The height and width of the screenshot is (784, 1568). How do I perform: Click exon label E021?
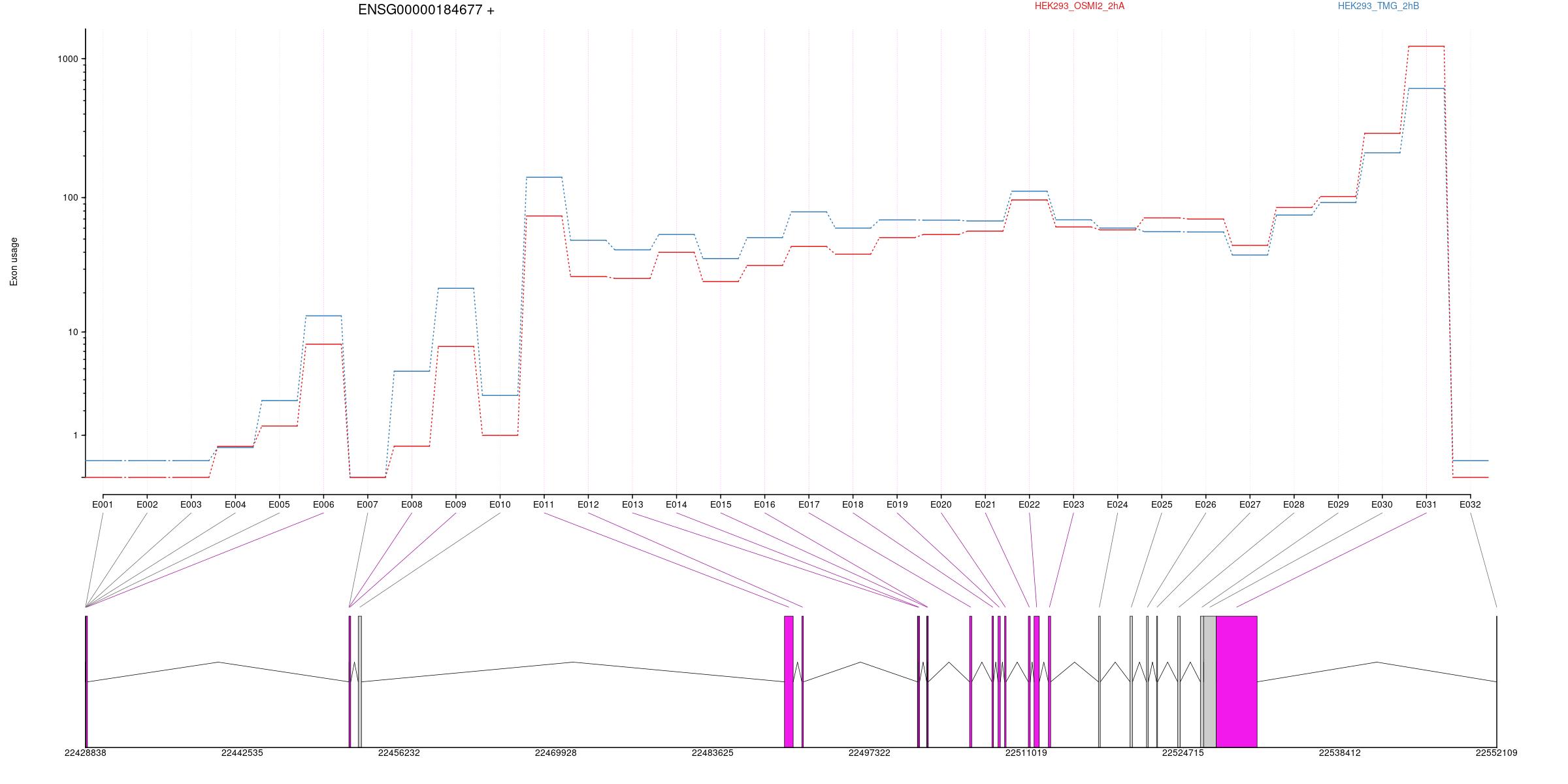[x=985, y=504]
